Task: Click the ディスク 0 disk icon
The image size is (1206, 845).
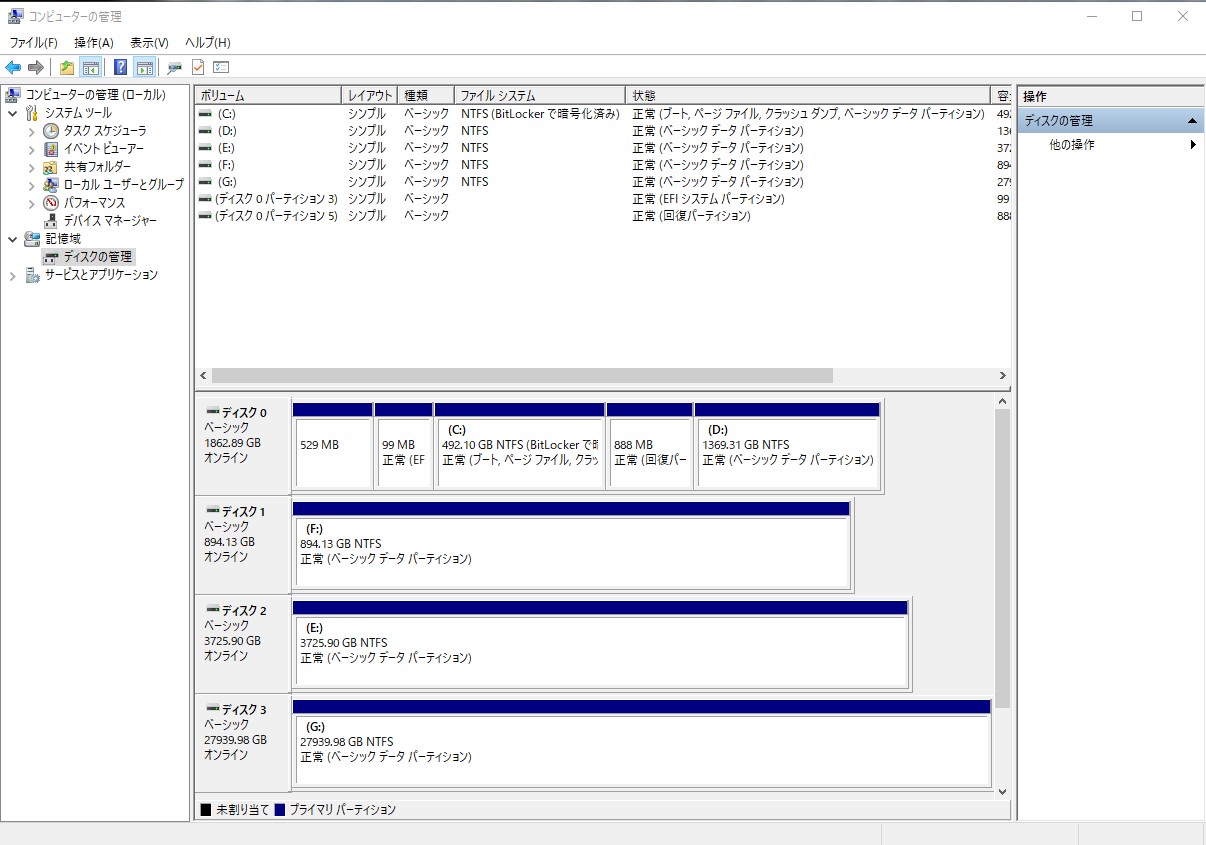Action: 212,412
